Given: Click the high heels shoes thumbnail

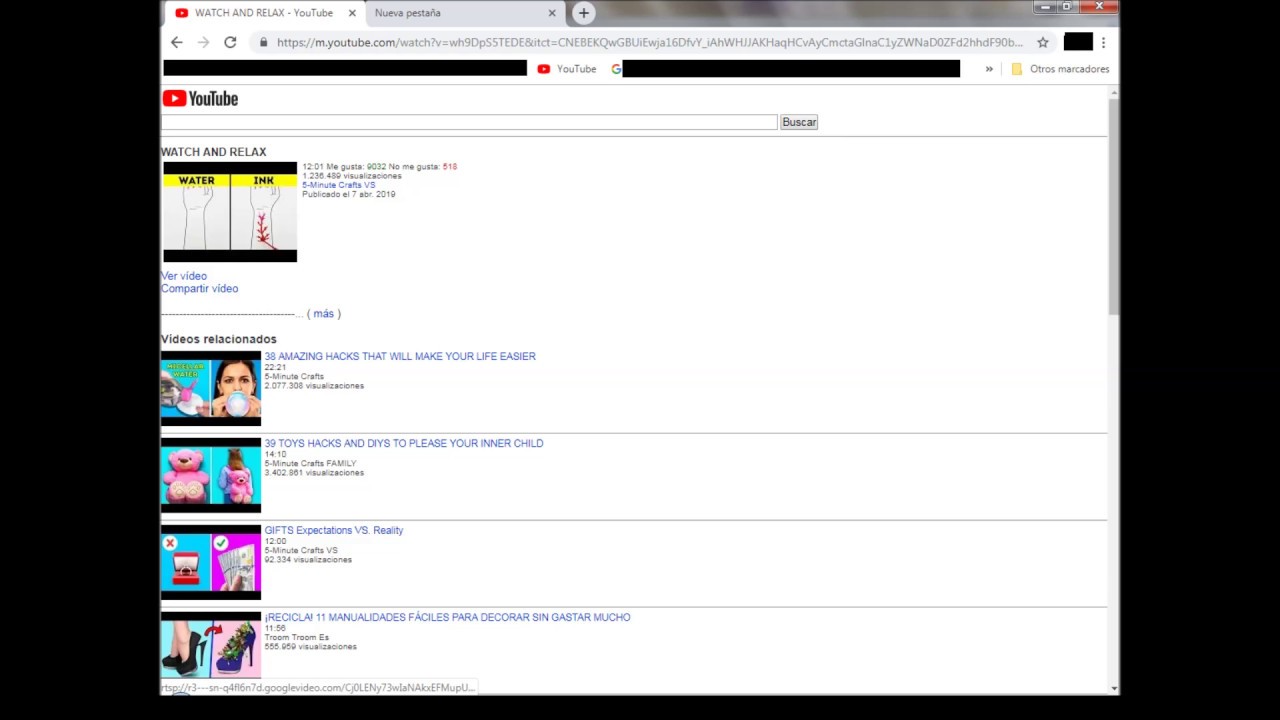Looking at the screenshot, I should coord(211,646).
